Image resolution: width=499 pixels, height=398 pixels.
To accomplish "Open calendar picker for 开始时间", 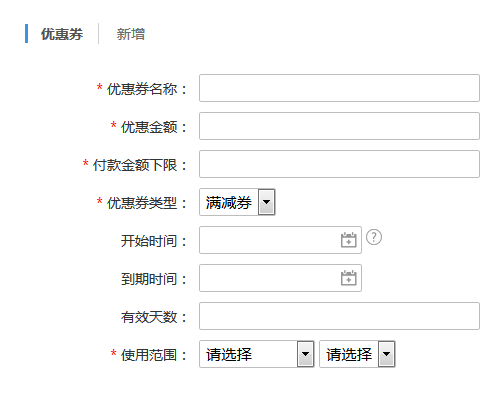I will pyautogui.click(x=348, y=240).
